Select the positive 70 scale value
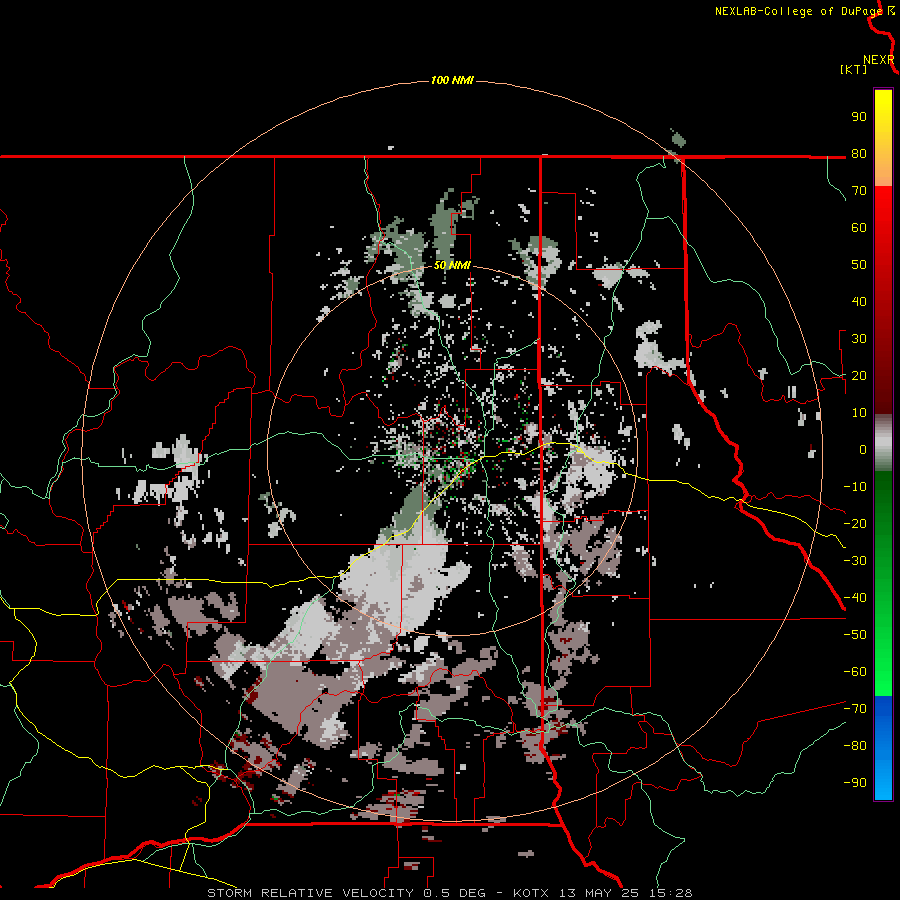The image size is (900, 900). (859, 191)
